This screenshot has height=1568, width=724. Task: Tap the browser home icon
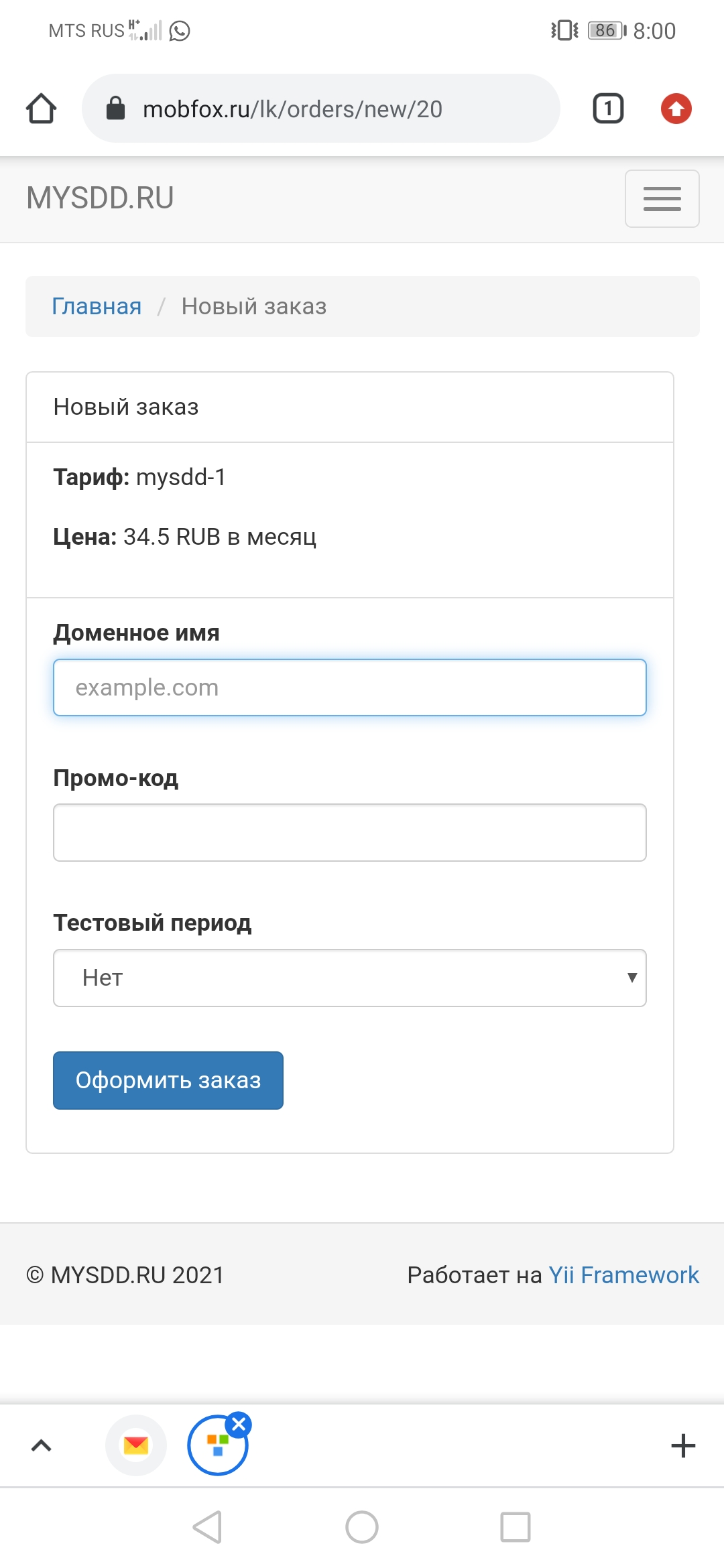pos(41,109)
